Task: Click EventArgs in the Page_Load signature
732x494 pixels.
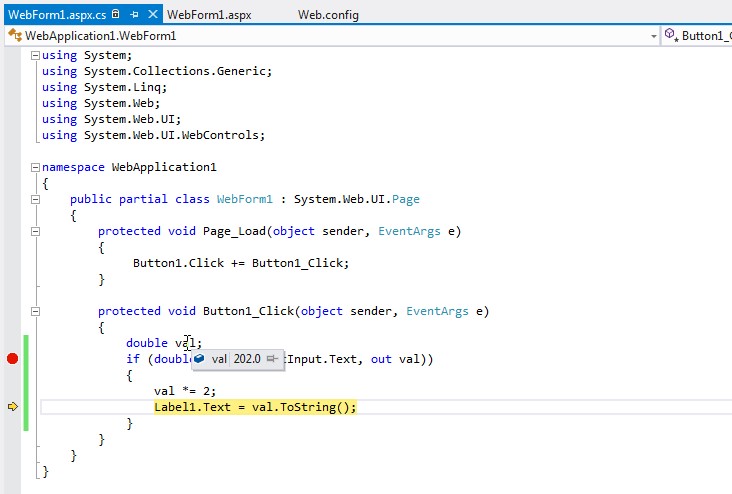Action: pos(409,231)
